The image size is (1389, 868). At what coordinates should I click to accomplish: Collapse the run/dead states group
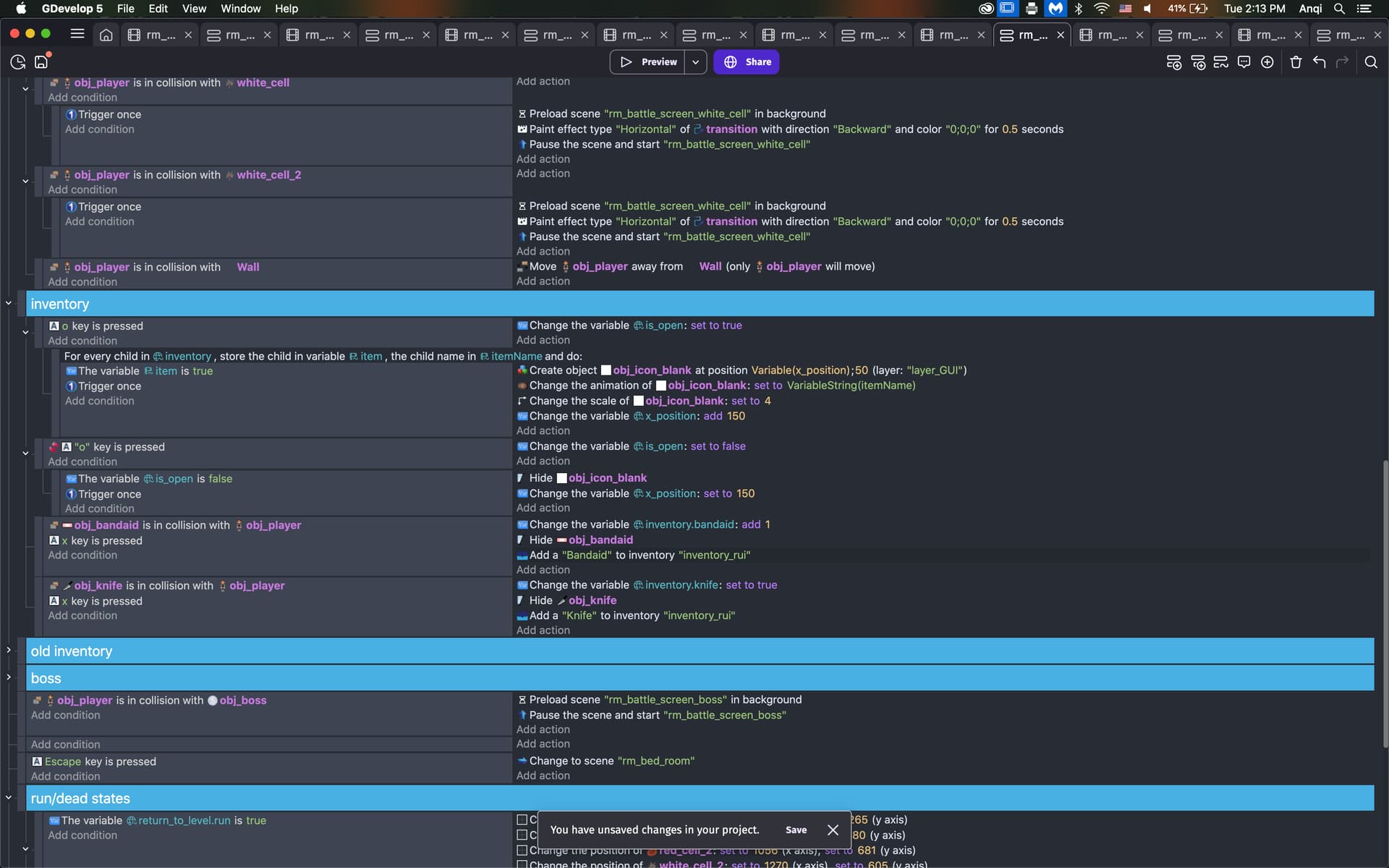click(9, 798)
